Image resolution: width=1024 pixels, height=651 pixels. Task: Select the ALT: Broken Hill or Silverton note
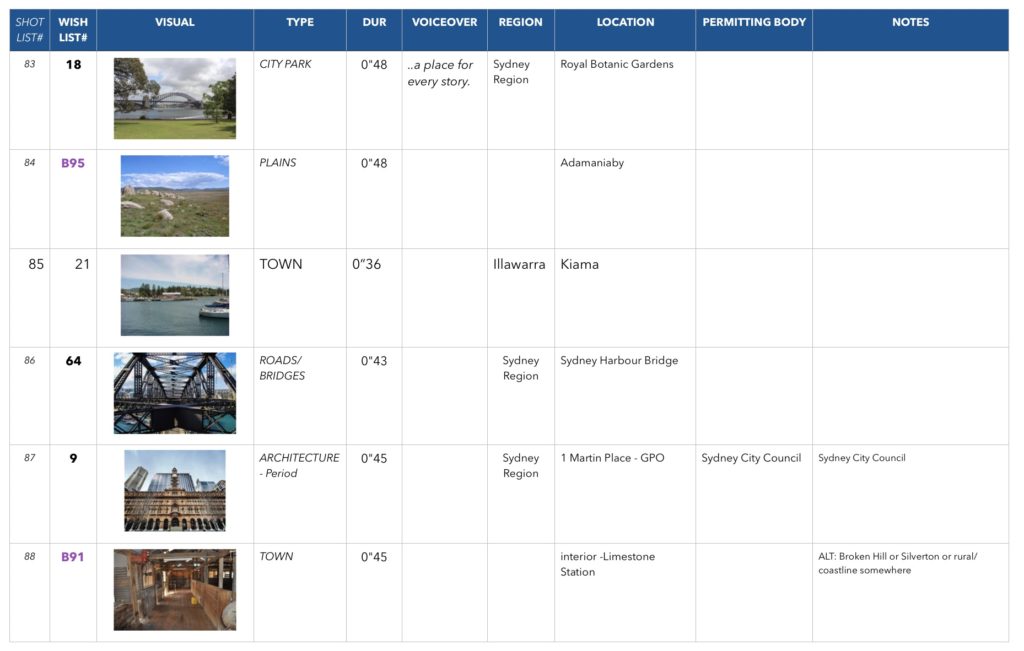897,563
